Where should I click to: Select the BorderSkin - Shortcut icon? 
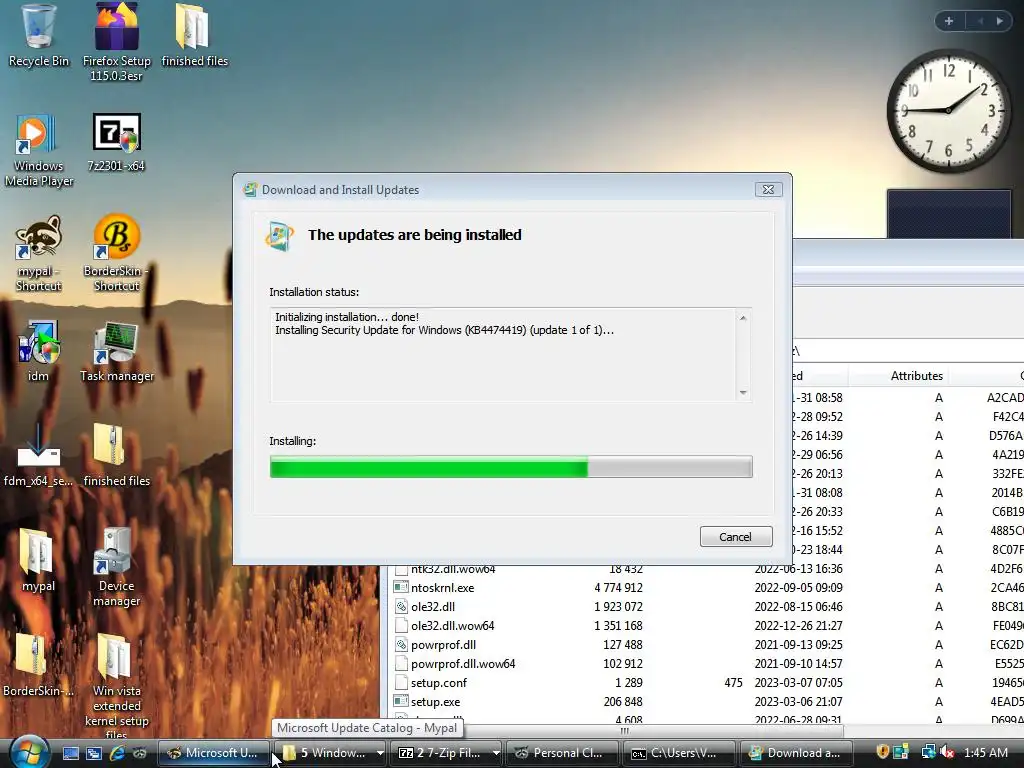click(x=116, y=253)
